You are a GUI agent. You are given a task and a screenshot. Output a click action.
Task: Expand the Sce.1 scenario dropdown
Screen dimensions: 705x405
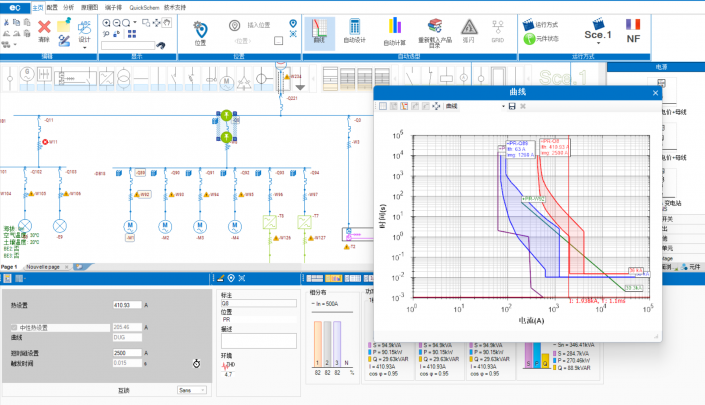coord(598,43)
